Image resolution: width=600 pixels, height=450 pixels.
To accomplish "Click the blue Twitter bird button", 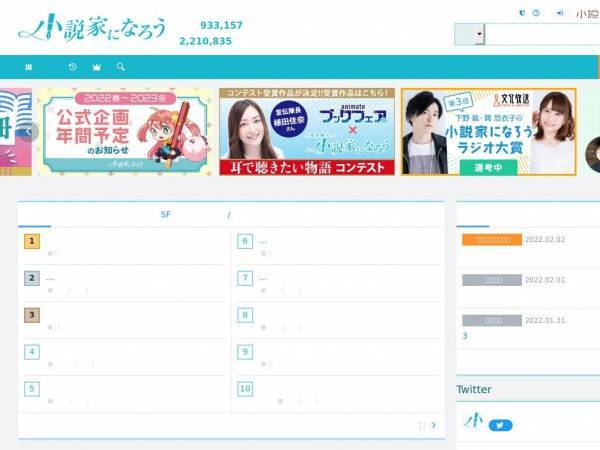I will click(x=501, y=425).
